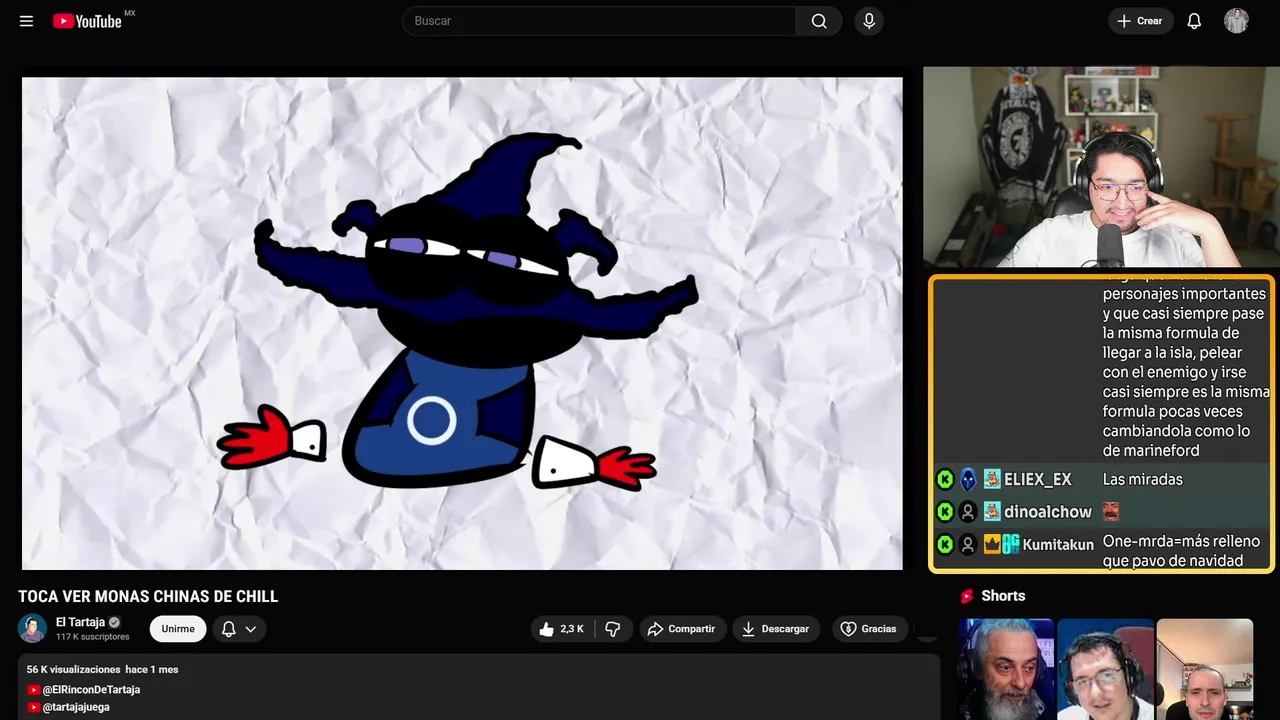
Task: Click streamer webcam overlay
Action: pyautogui.click(x=1101, y=167)
